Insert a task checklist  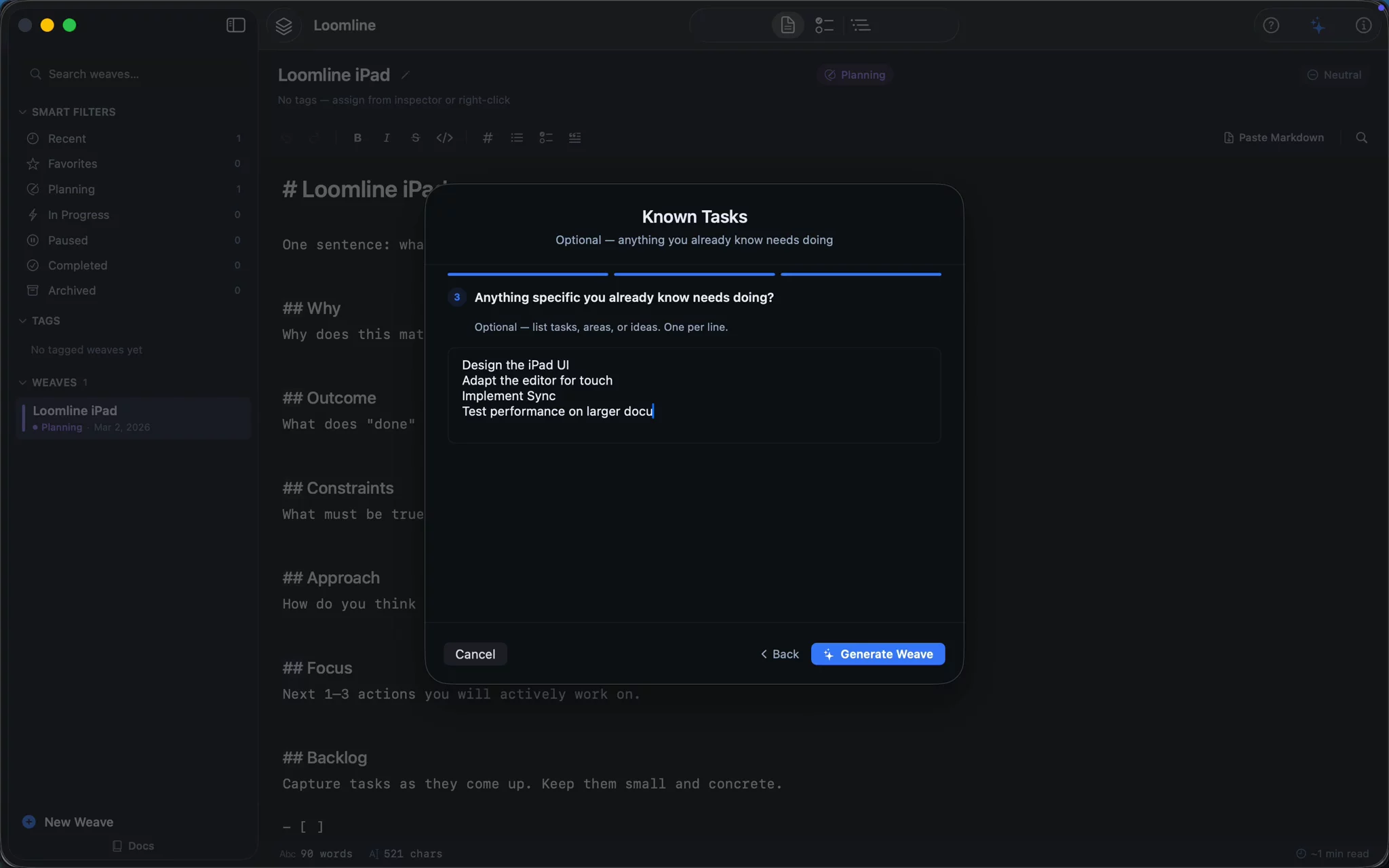pyautogui.click(x=545, y=138)
